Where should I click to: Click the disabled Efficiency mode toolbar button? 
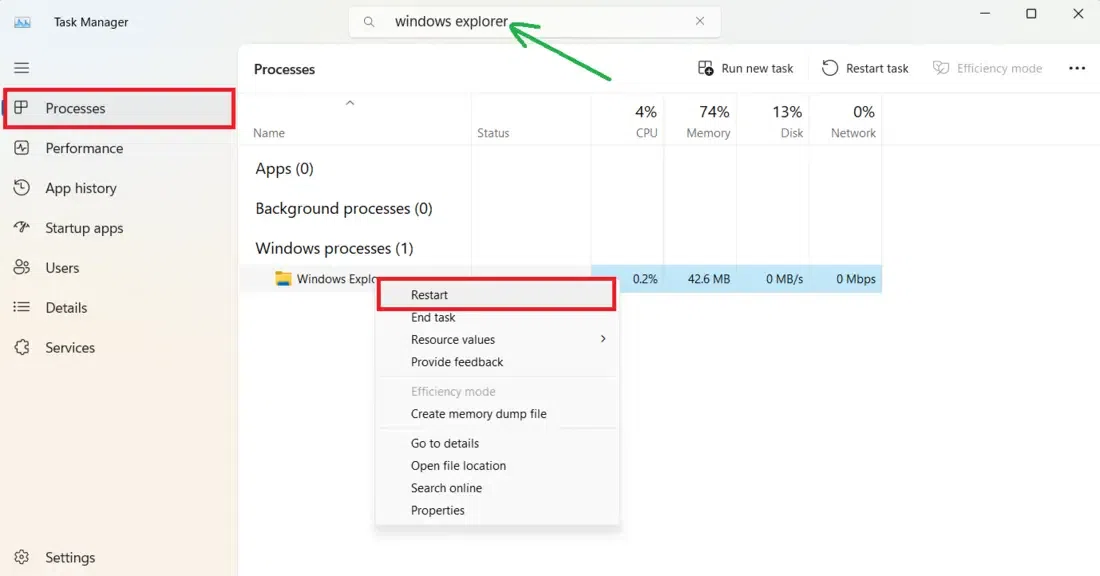point(987,68)
